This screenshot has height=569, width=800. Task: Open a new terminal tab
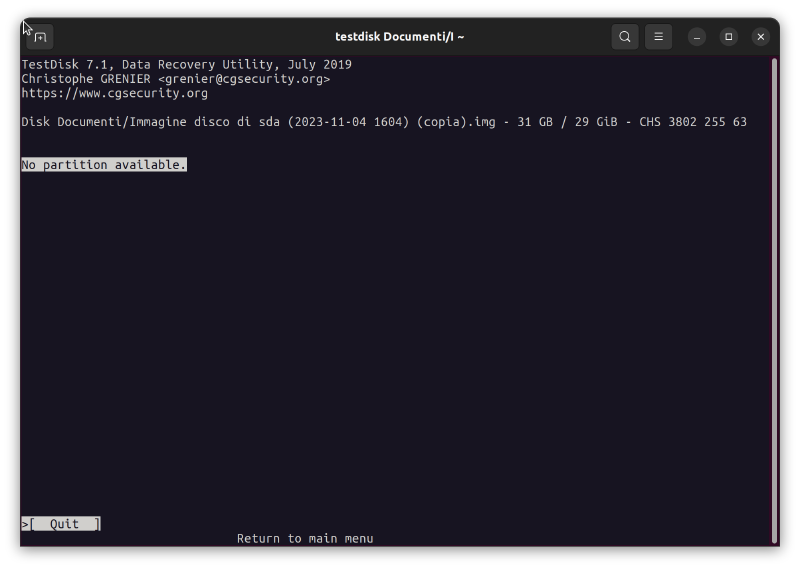pos(40,37)
